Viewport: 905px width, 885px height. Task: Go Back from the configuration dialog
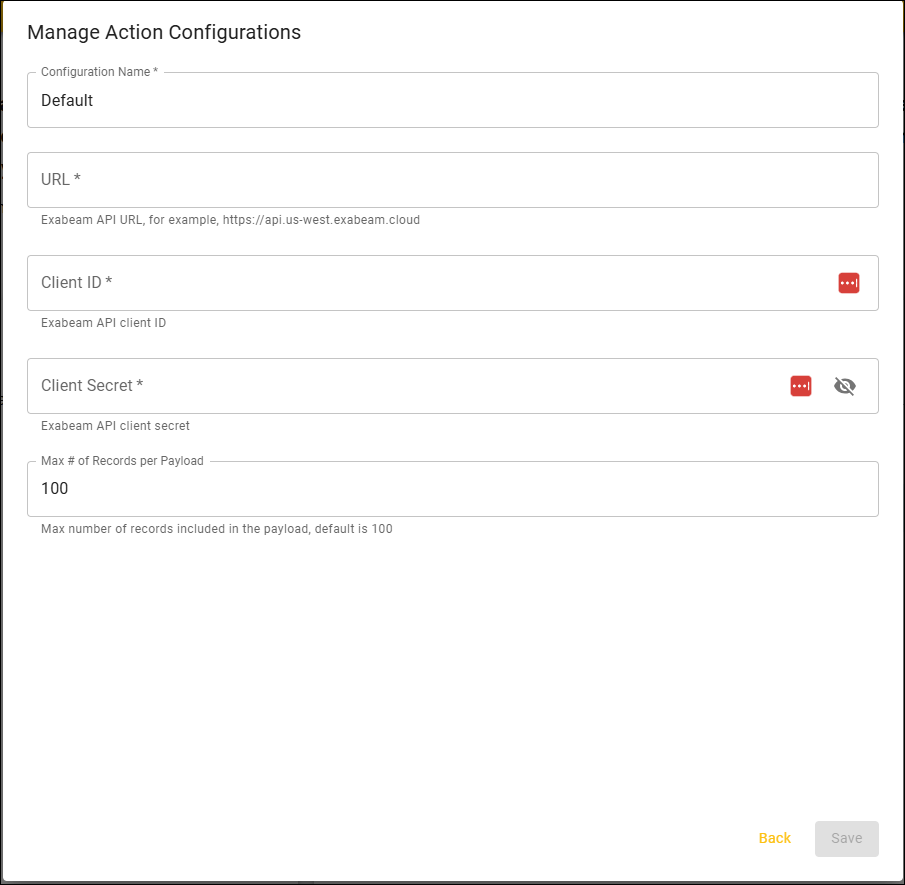pyautogui.click(x=775, y=838)
